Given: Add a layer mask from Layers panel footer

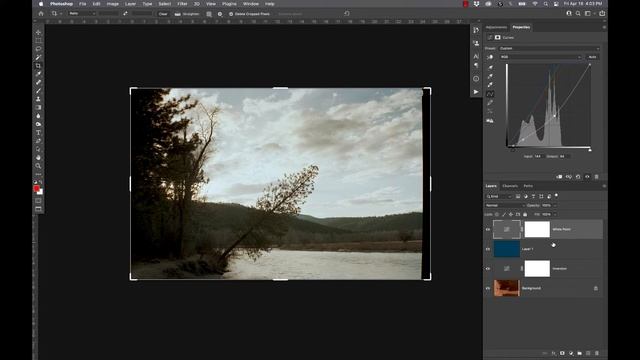Looking at the screenshot, I should (562, 353).
